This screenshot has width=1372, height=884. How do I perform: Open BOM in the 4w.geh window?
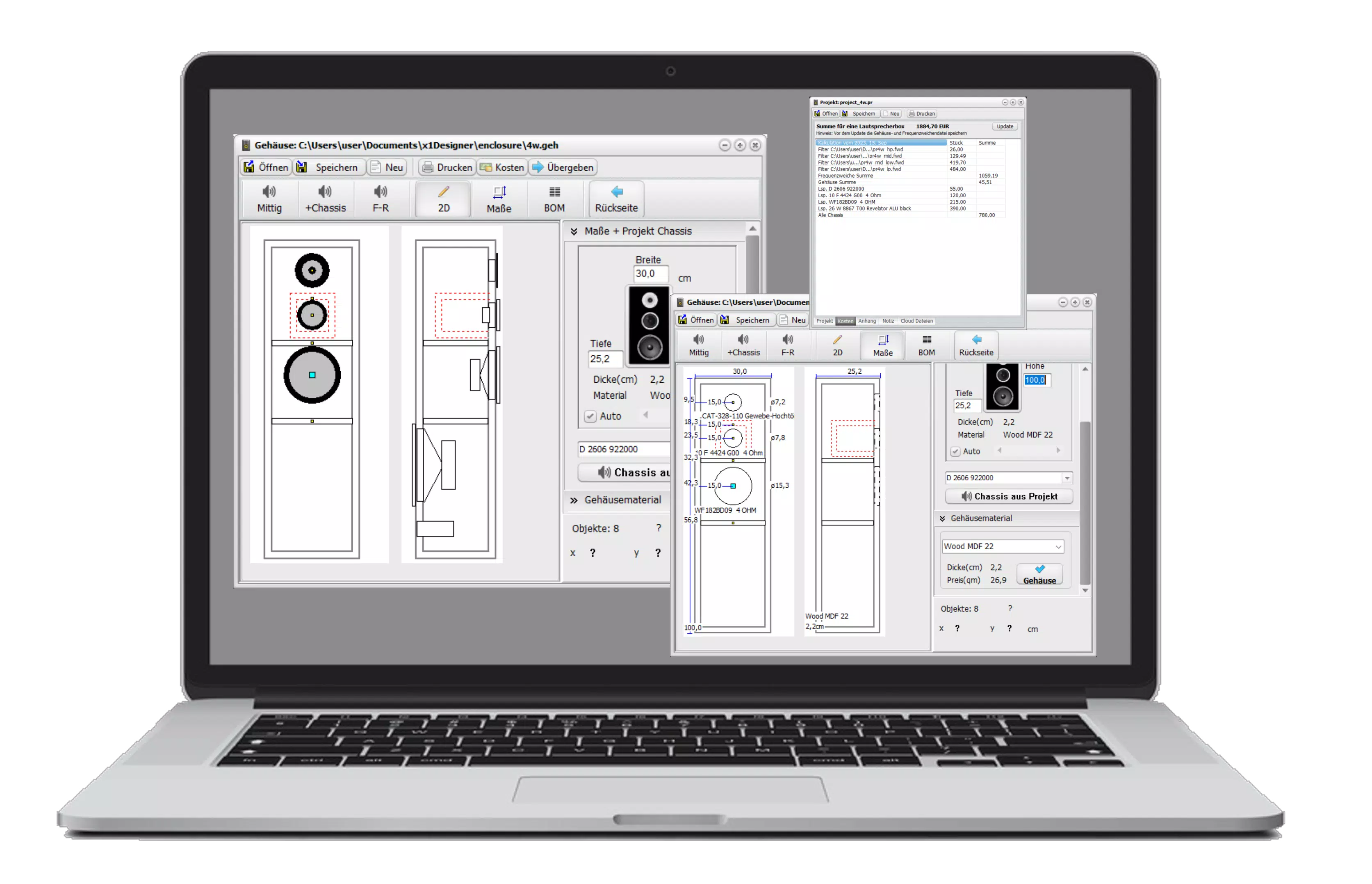click(x=554, y=199)
